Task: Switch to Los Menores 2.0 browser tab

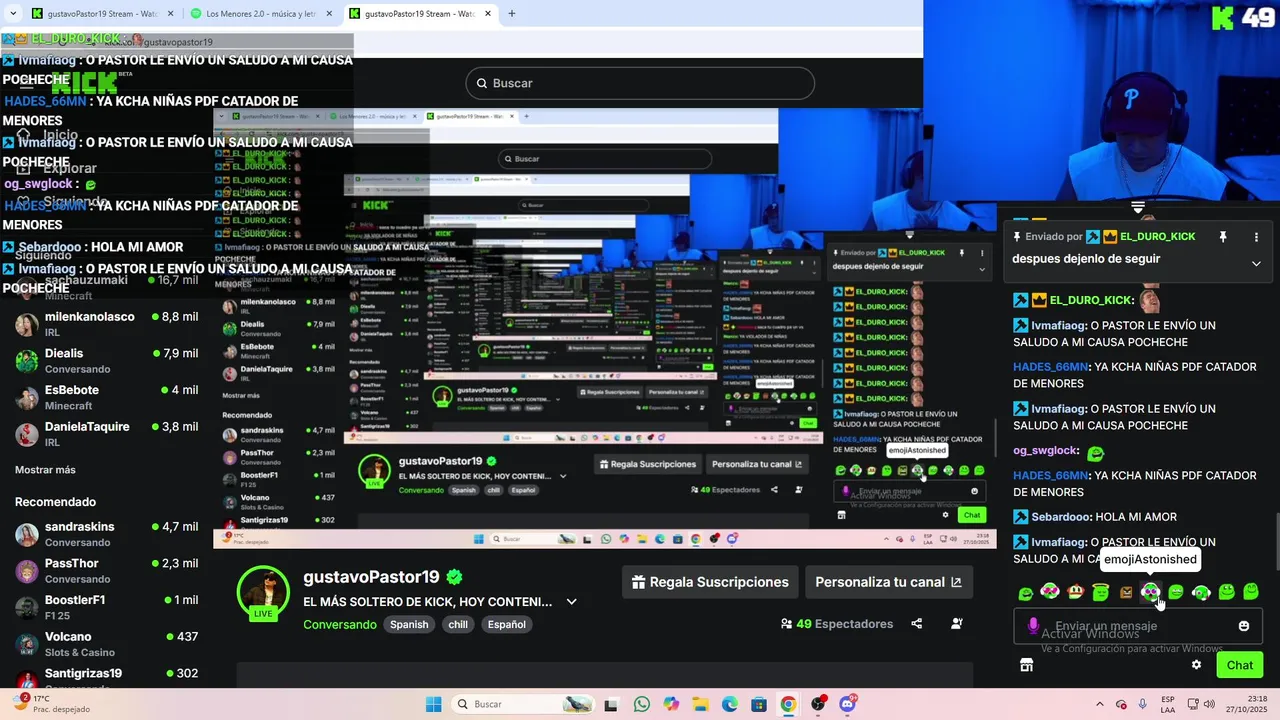Action: click(x=263, y=14)
